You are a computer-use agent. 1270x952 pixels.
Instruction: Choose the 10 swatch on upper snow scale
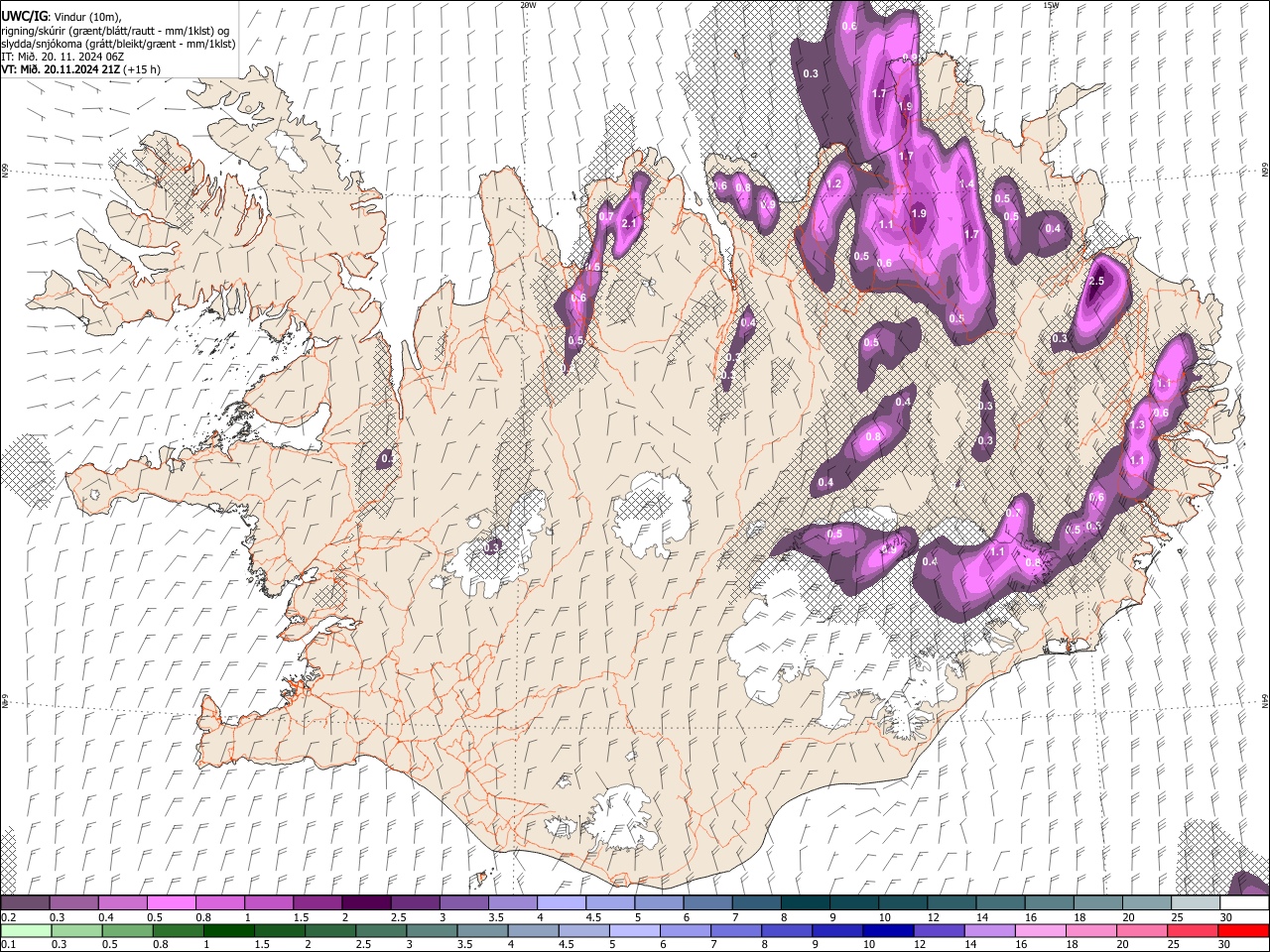click(903, 903)
